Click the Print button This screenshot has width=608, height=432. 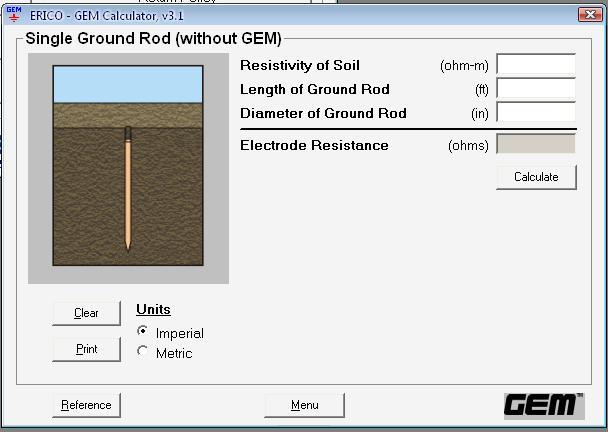pos(86,349)
